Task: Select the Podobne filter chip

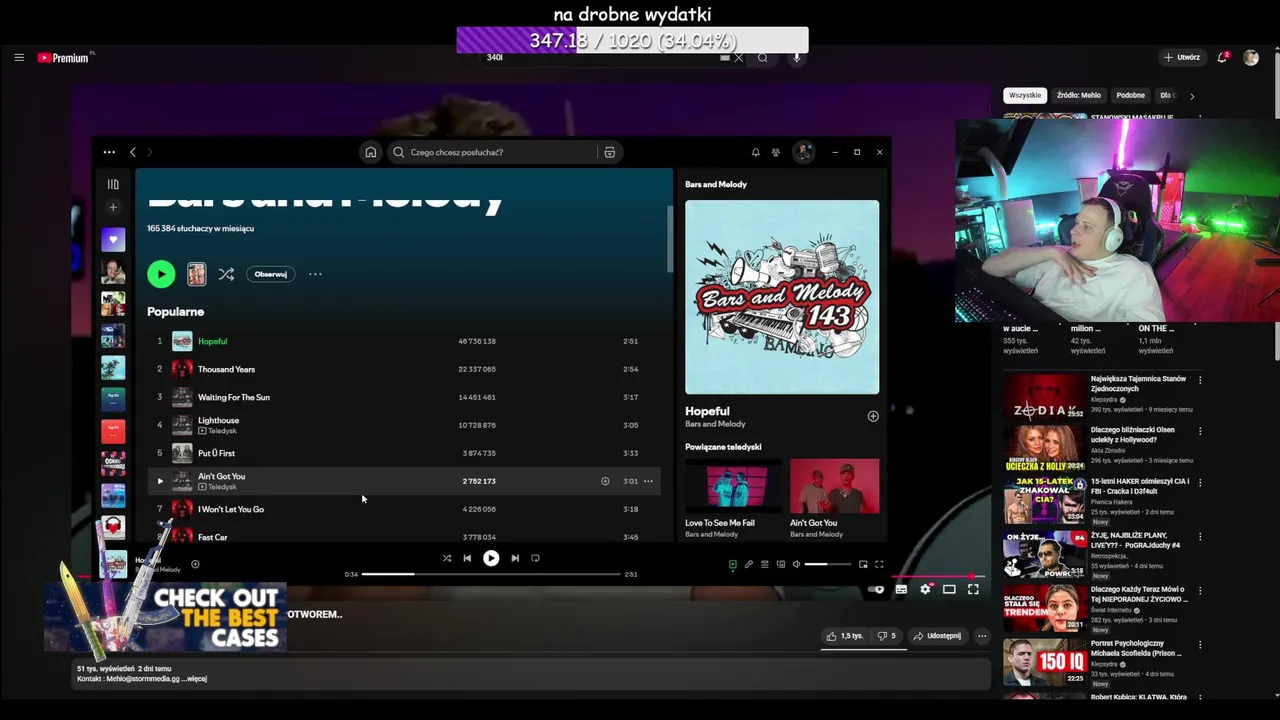Action: (x=1131, y=95)
